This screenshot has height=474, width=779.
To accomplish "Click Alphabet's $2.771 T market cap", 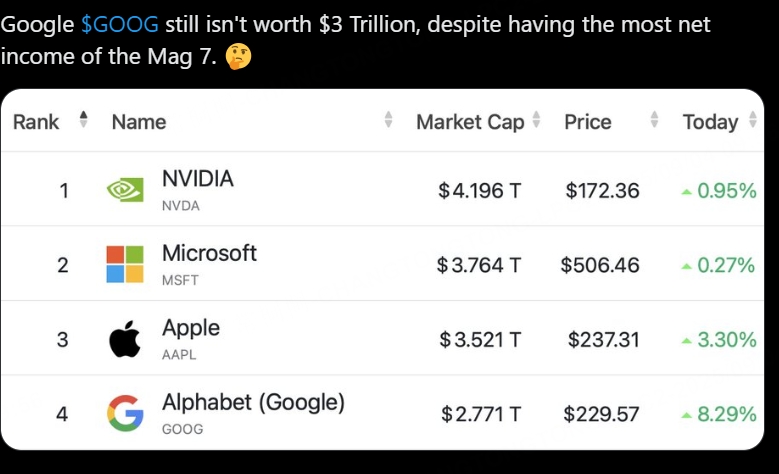I will click(x=479, y=414).
